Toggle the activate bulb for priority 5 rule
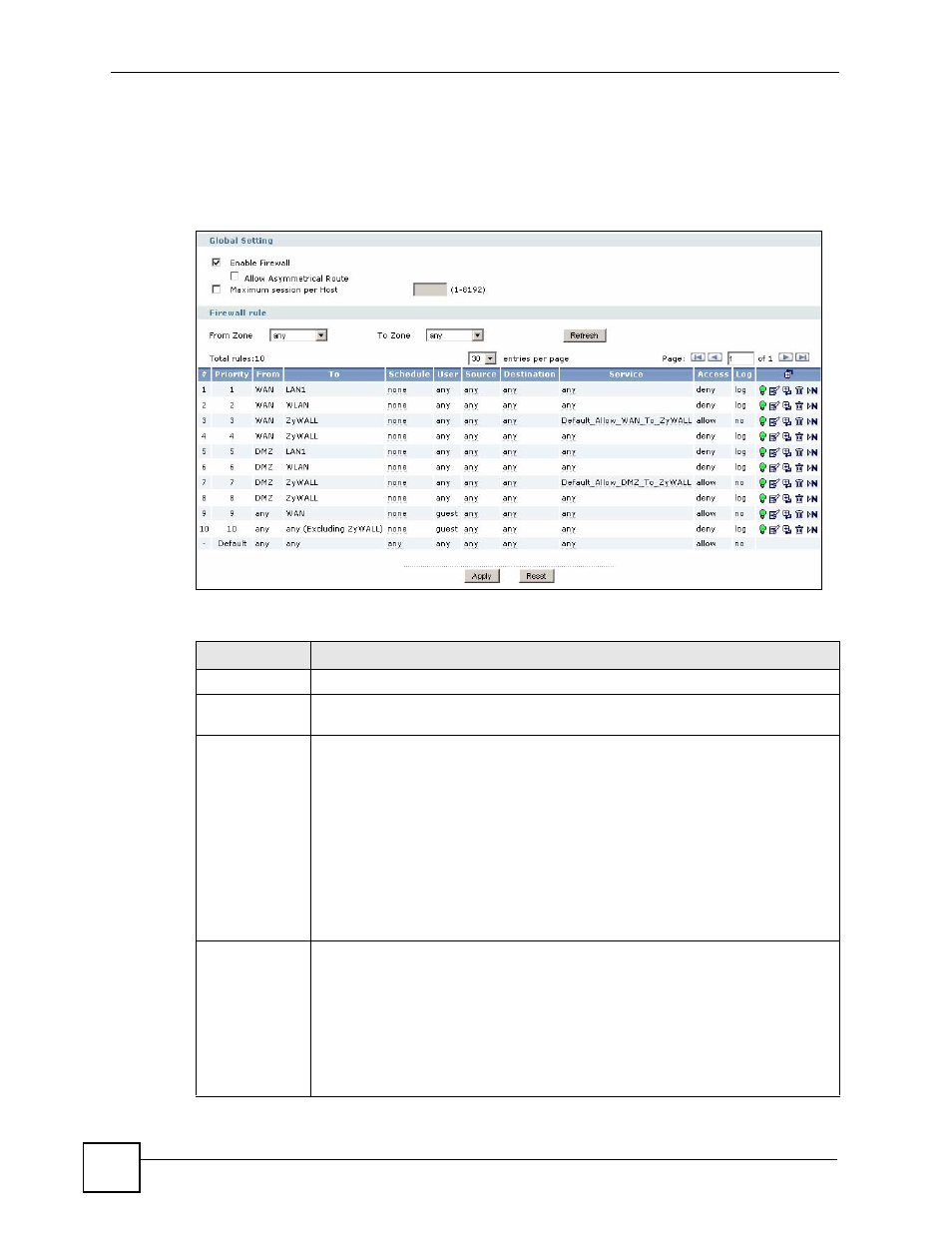952x1233 pixels. [763, 452]
